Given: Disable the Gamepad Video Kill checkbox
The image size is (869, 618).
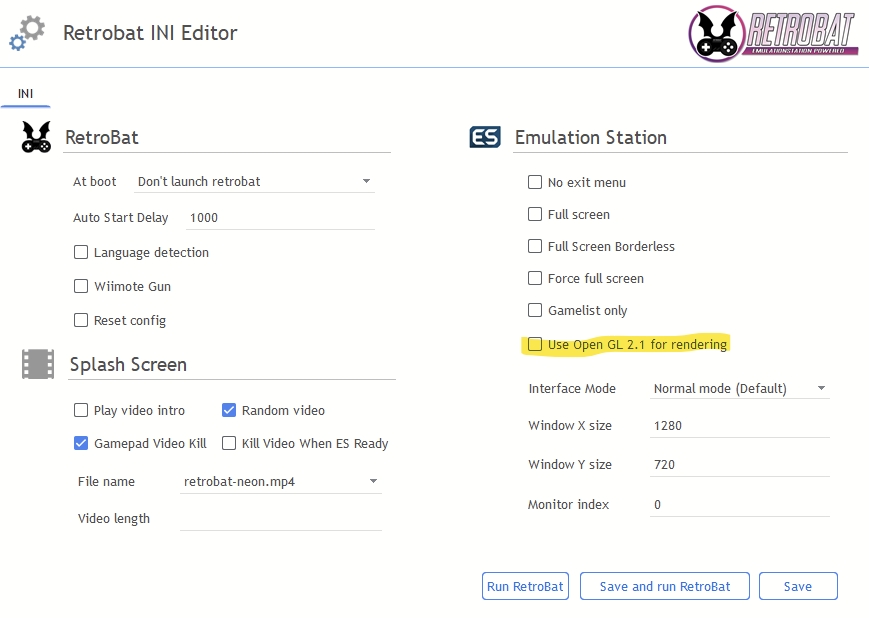Looking at the screenshot, I should click(x=81, y=443).
